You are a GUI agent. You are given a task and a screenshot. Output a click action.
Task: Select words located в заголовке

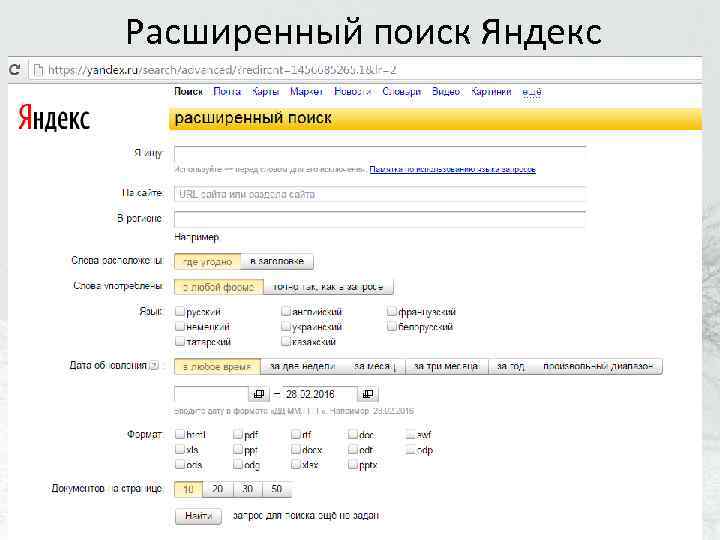point(277,262)
